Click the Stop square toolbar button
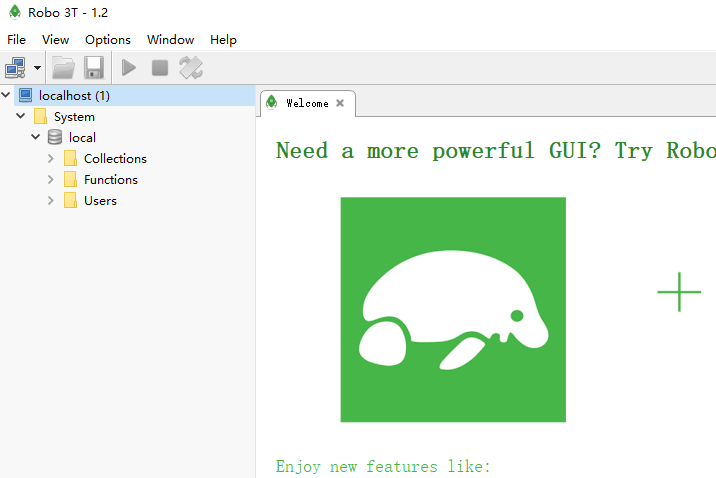 [160, 68]
